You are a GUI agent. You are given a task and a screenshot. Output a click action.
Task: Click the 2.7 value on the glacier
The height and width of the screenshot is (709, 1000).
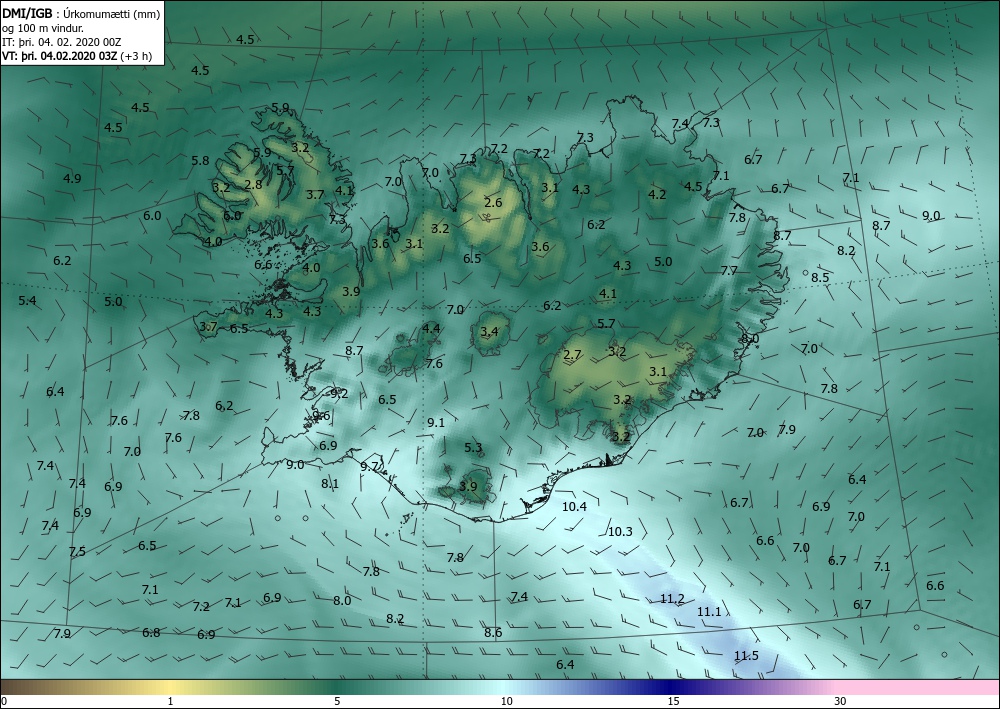click(x=573, y=354)
